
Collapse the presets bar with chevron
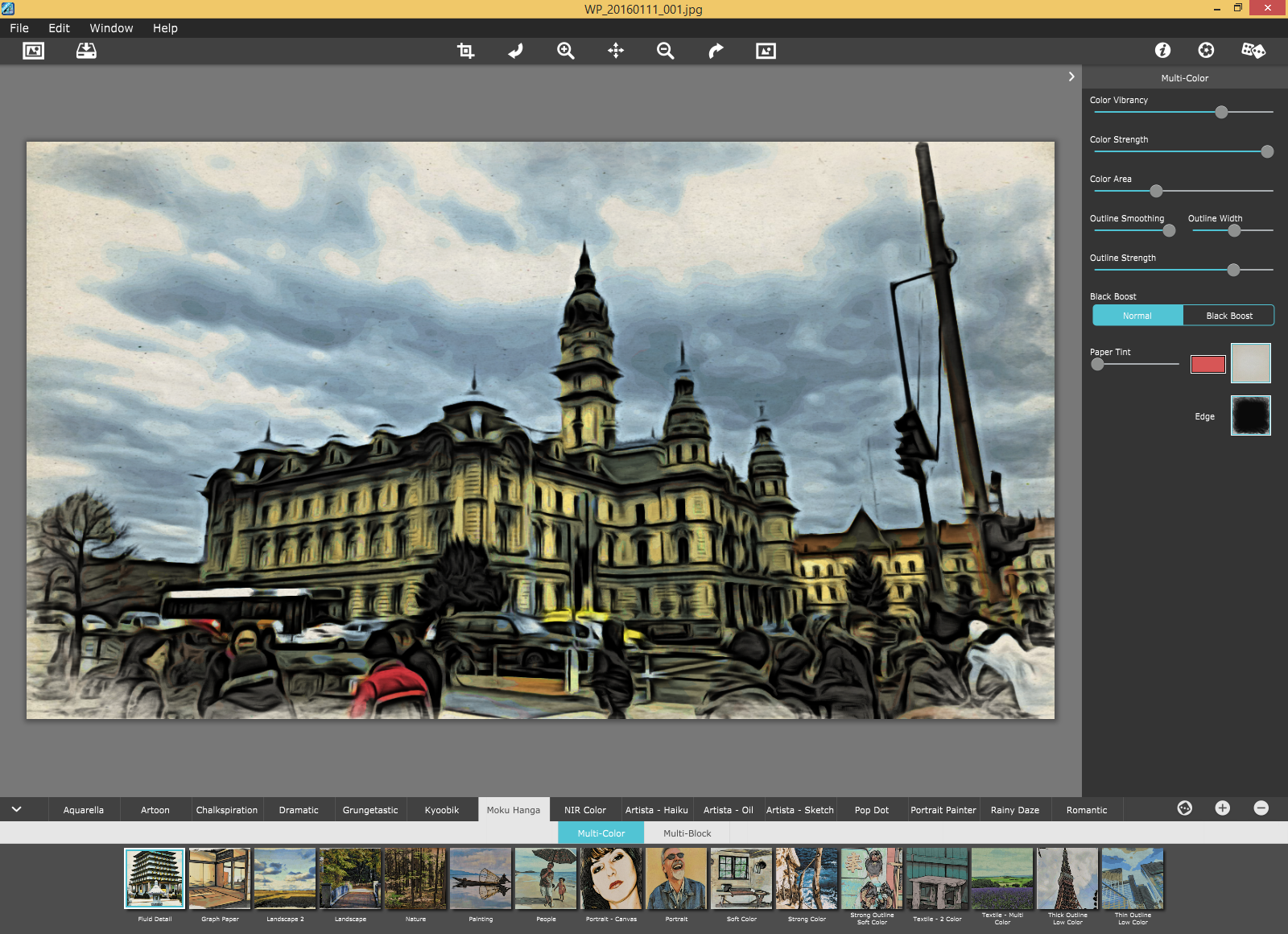point(16,809)
